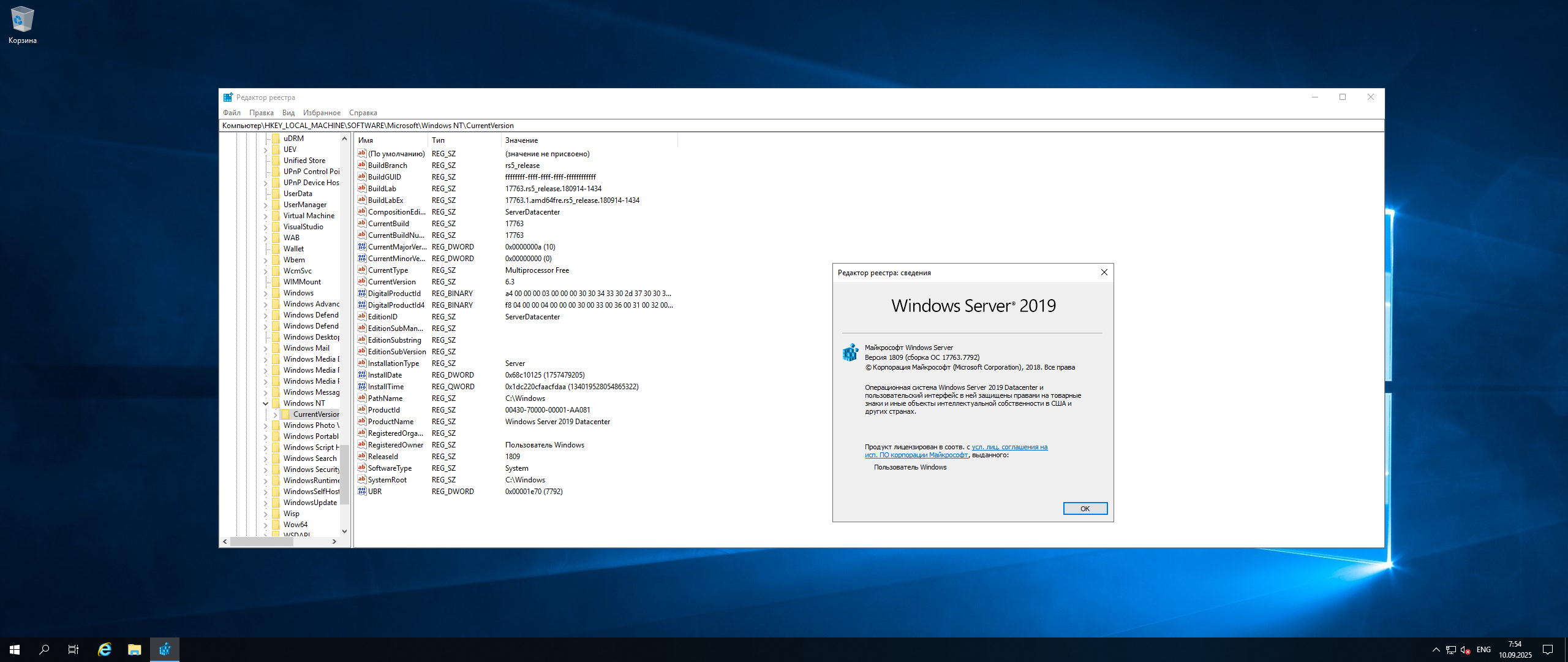
Task: Expand the Windows Search tree node
Action: (x=265, y=458)
